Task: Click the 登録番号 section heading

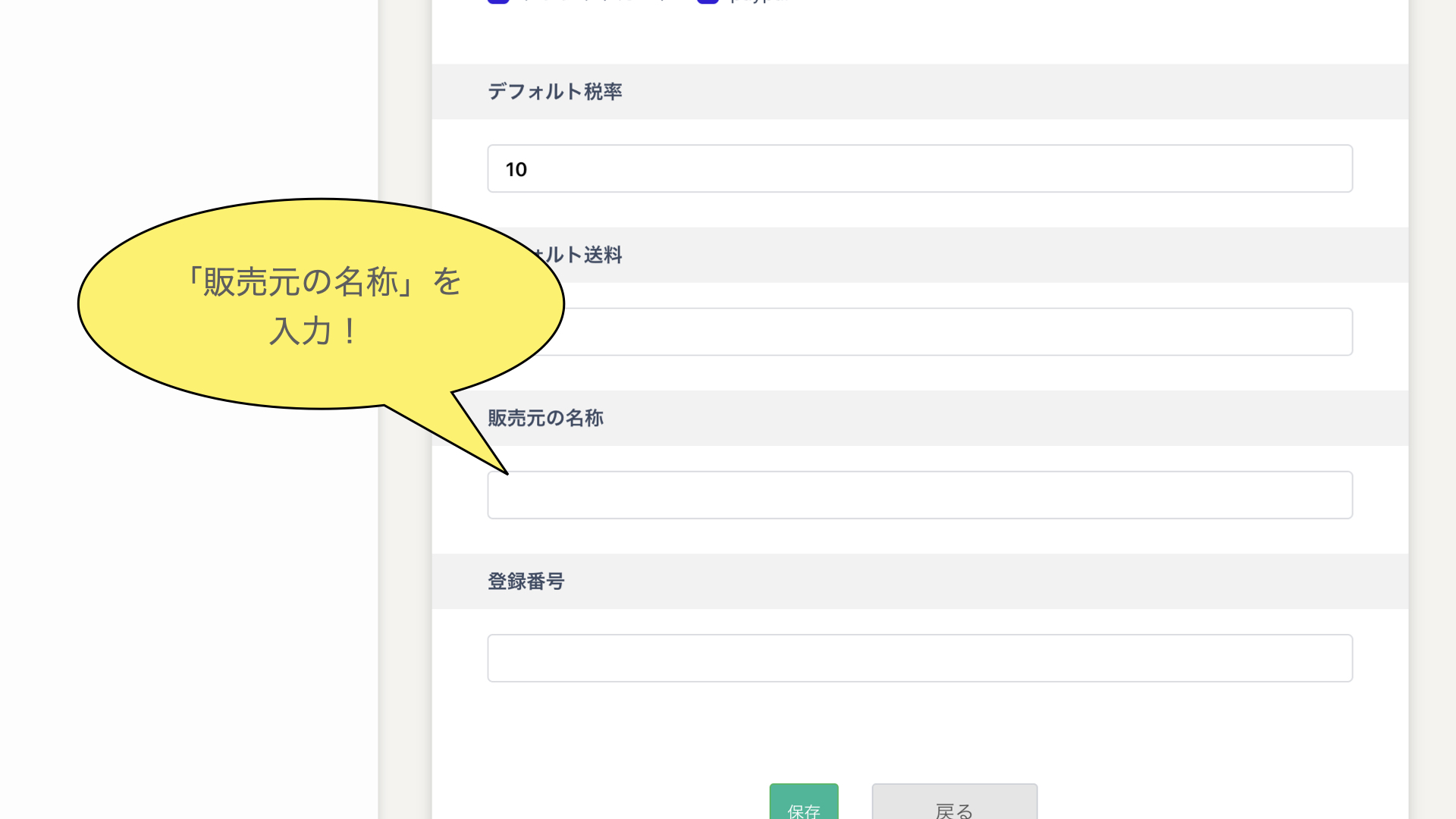Action: pyautogui.click(x=526, y=582)
